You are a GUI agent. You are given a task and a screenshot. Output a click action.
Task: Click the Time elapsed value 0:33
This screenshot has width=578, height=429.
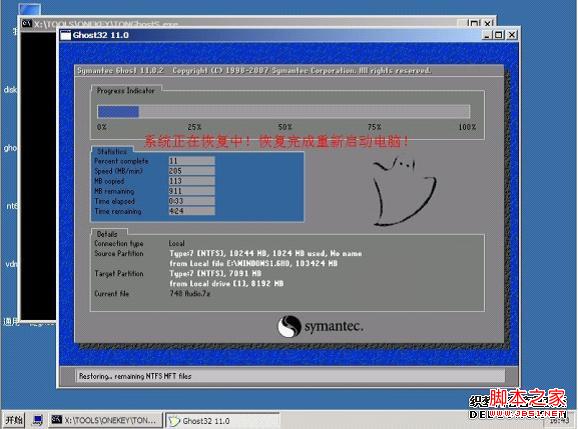[192, 200]
